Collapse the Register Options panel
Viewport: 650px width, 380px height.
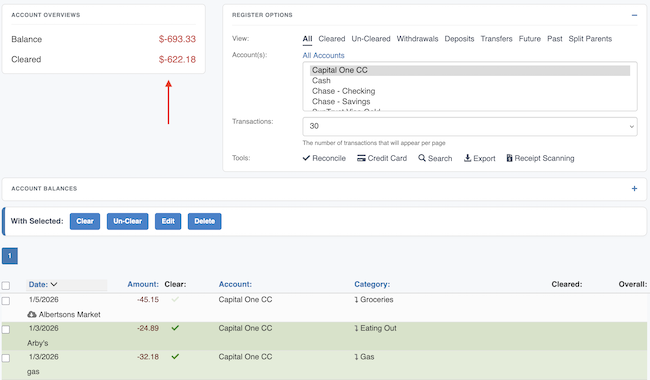coord(634,15)
